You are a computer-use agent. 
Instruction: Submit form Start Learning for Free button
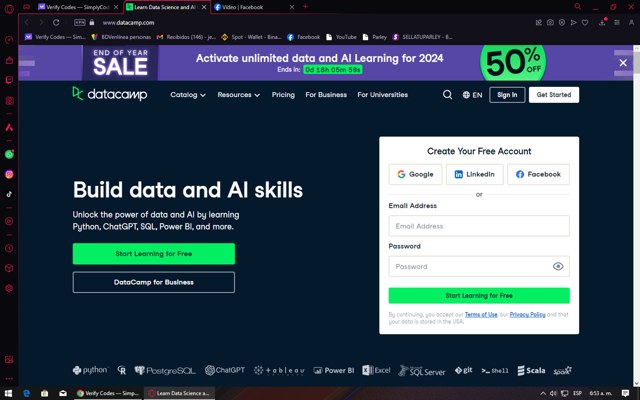[479, 296]
